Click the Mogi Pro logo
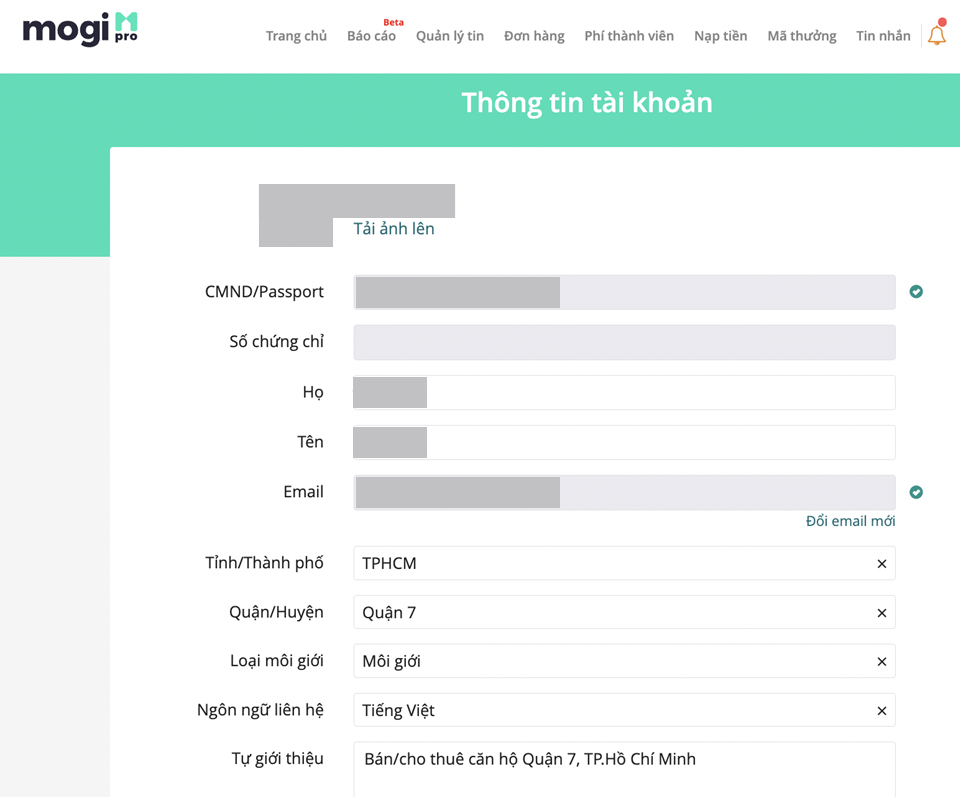Viewport: 960px width, 797px height. click(x=80, y=30)
